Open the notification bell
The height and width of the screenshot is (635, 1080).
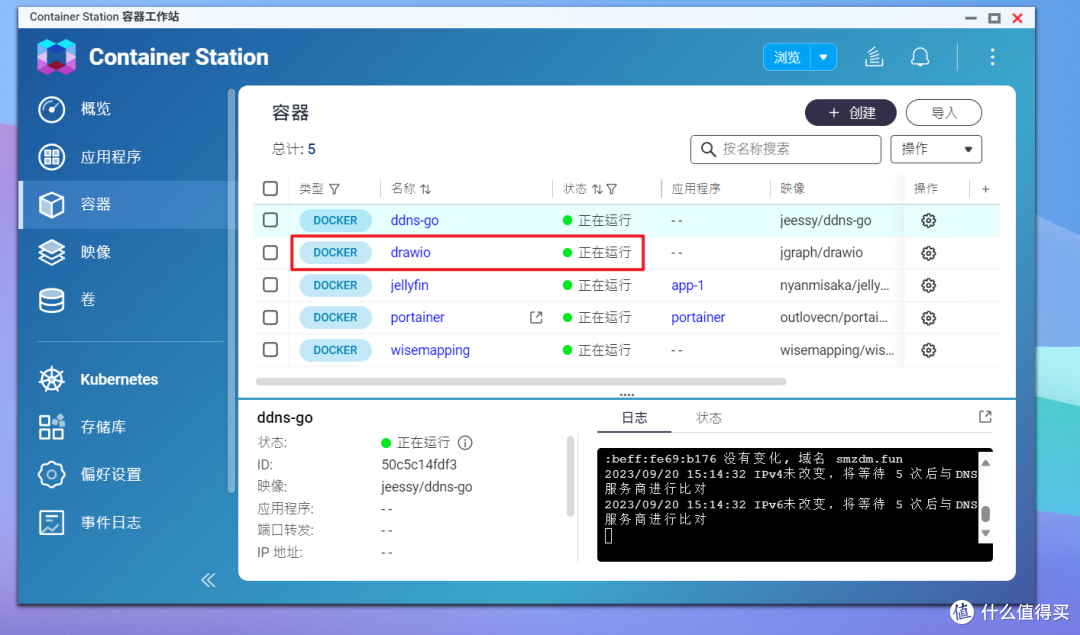click(920, 56)
